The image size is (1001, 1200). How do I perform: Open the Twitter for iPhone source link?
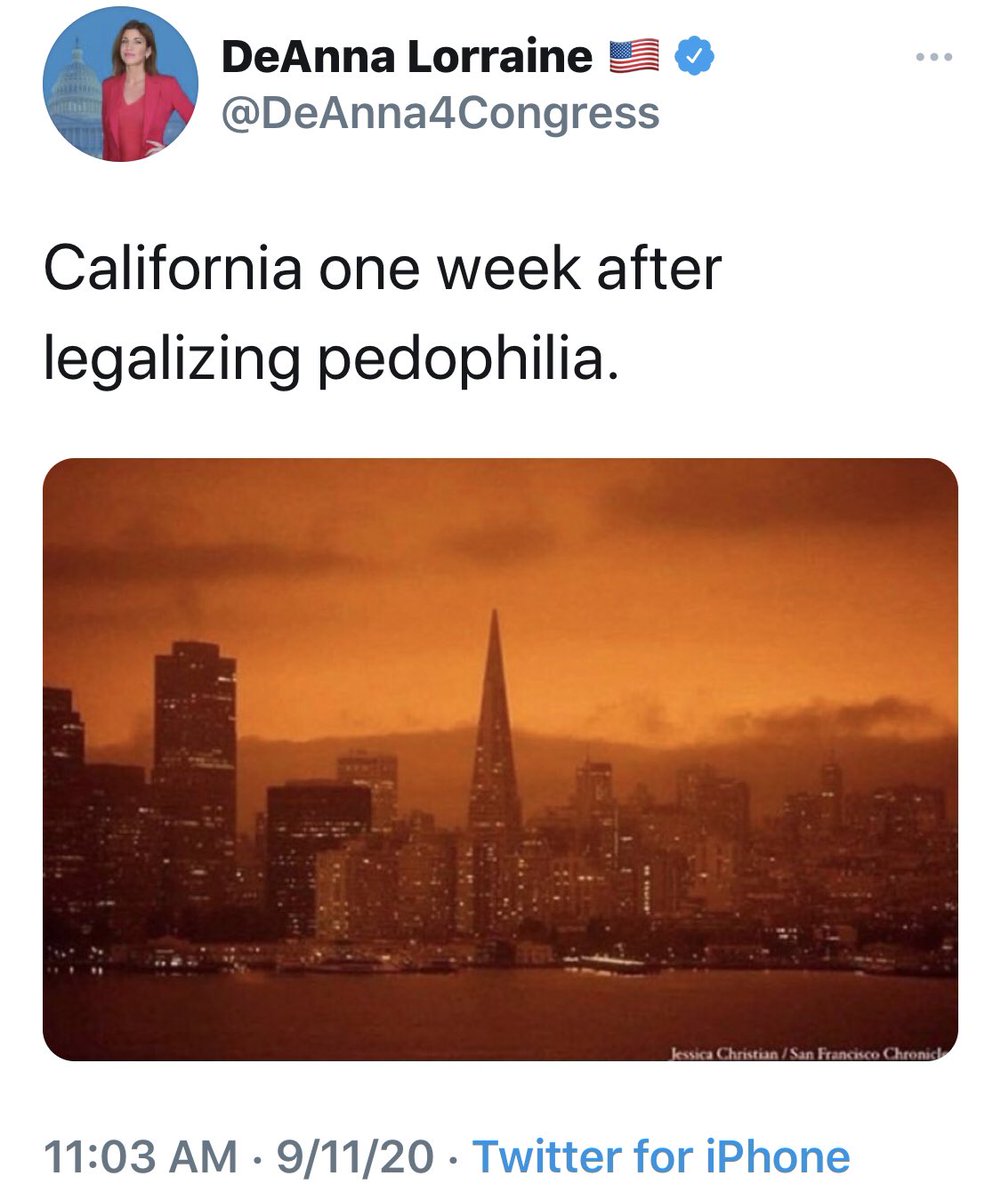[661, 1157]
